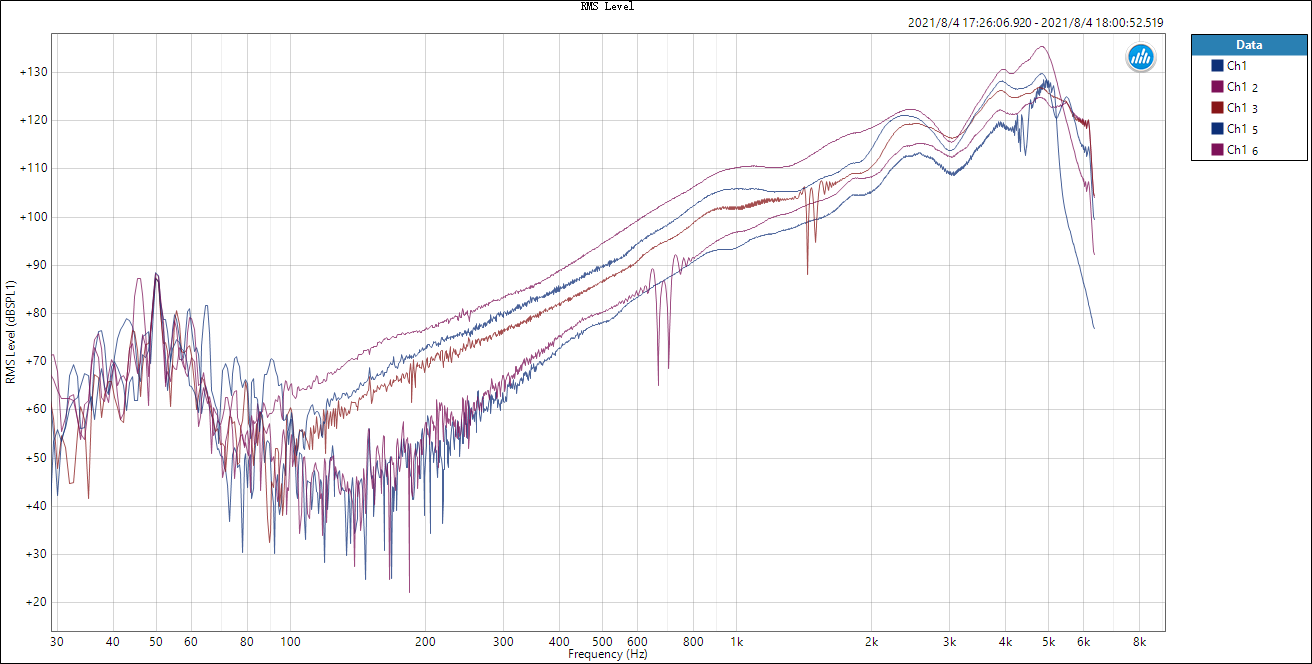Click the 8k tick on the frequency axis
The image size is (1312, 664).
click(x=1139, y=641)
